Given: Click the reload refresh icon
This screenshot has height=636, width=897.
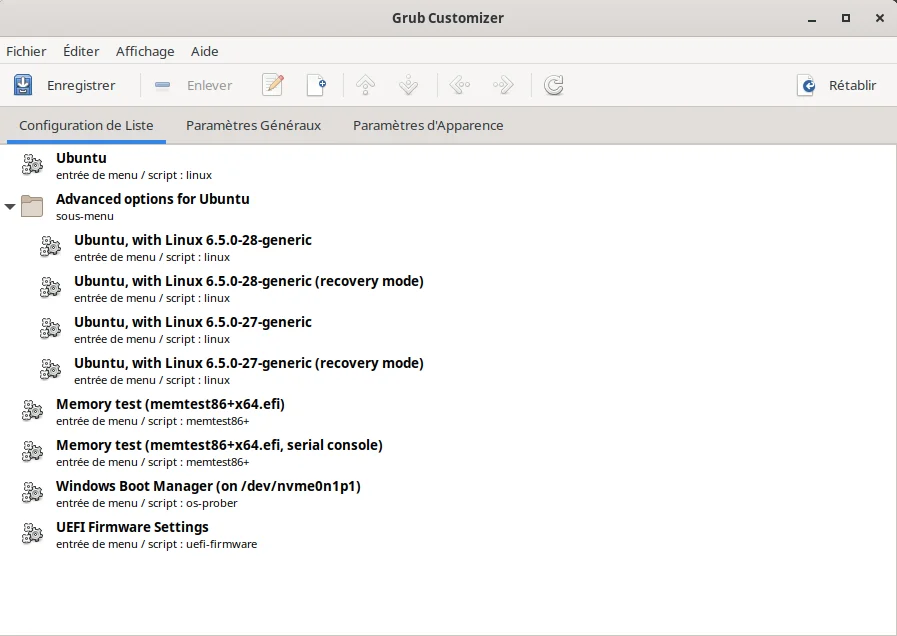Looking at the screenshot, I should 554,85.
